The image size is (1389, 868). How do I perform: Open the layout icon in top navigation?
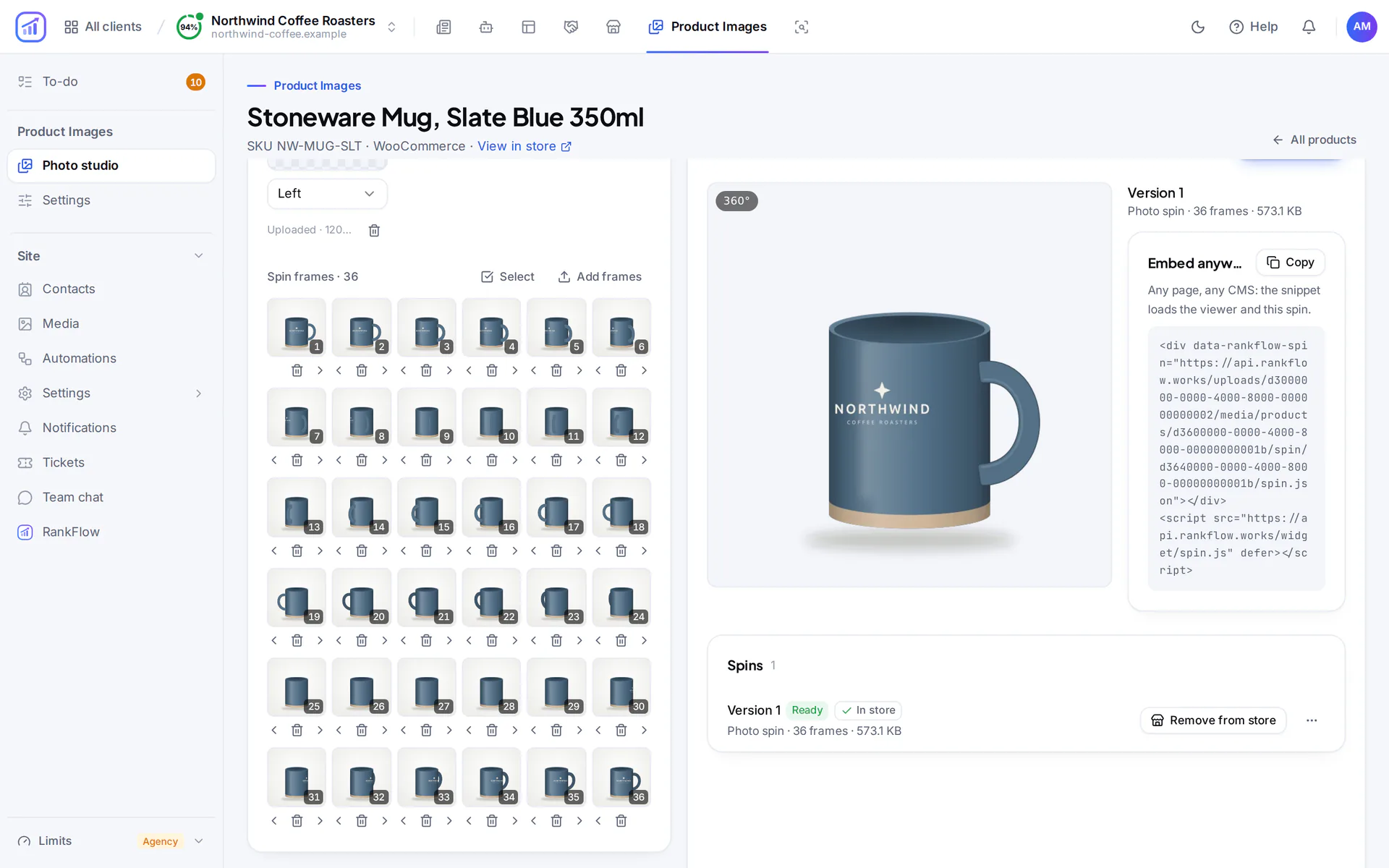(x=528, y=27)
